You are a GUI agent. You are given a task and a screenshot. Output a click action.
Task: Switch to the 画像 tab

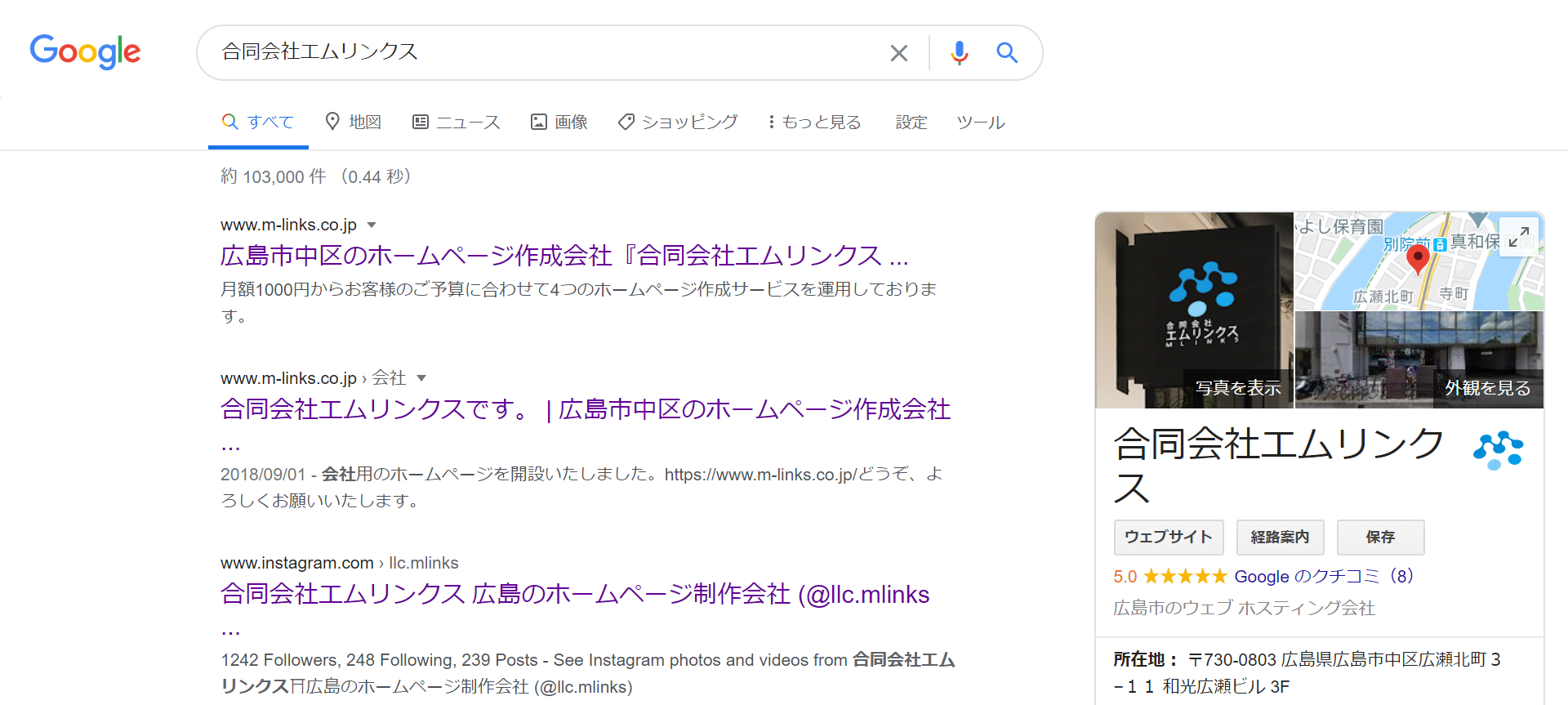pos(559,122)
